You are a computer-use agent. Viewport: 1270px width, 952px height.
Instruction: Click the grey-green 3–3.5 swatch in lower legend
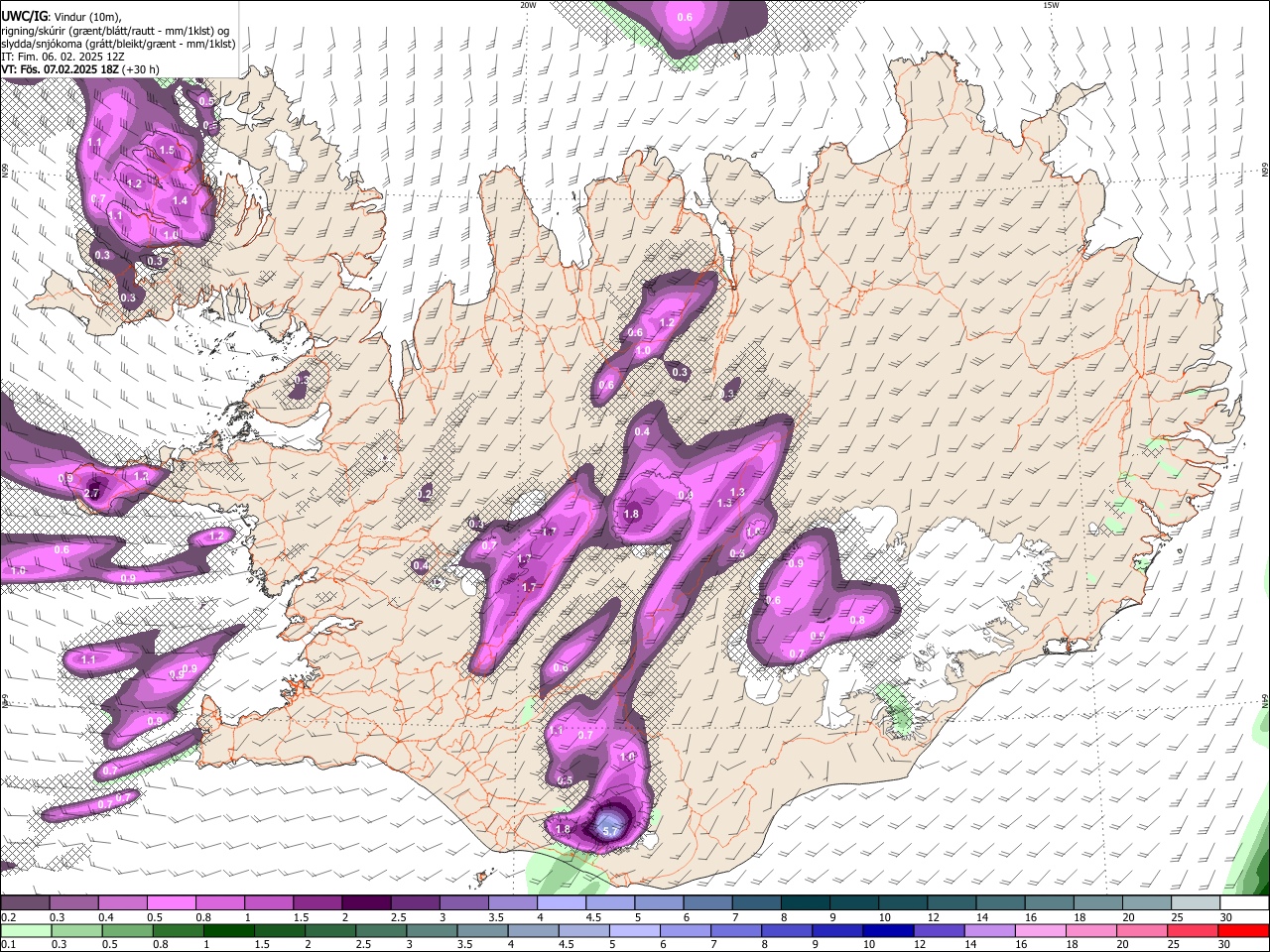(x=431, y=930)
